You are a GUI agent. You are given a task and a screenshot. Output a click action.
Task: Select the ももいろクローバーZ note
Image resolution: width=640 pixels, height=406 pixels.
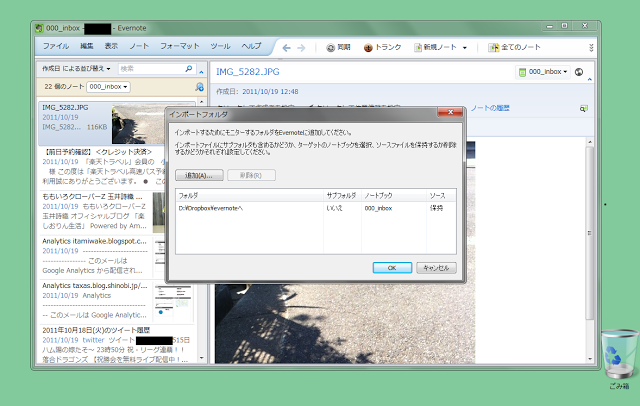103,211
